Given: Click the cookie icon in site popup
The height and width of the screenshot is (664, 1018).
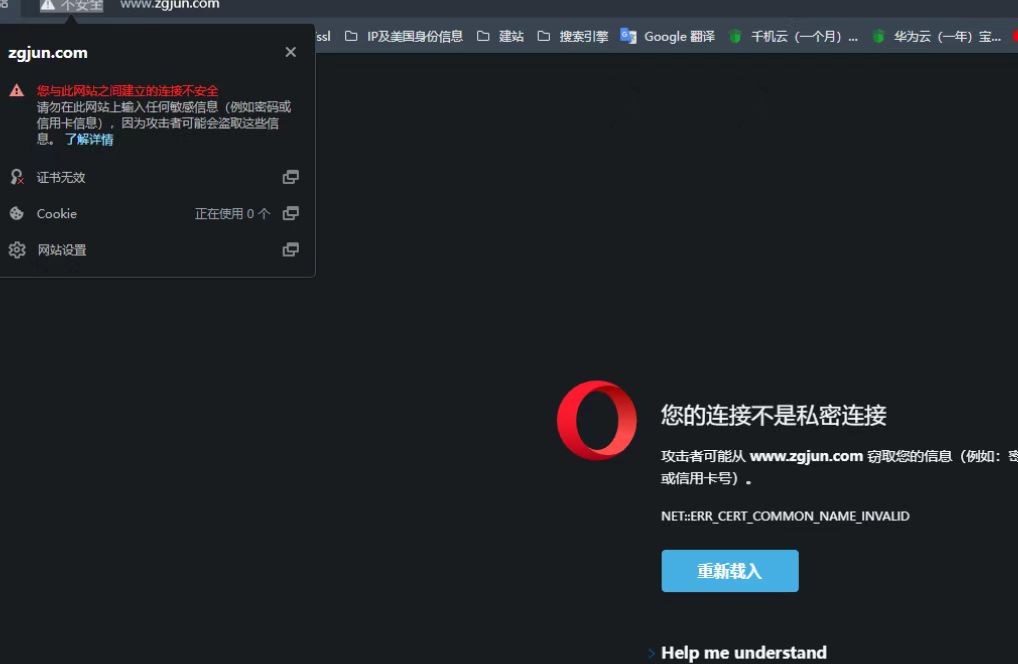Looking at the screenshot, I should click(x=17, y=213).
